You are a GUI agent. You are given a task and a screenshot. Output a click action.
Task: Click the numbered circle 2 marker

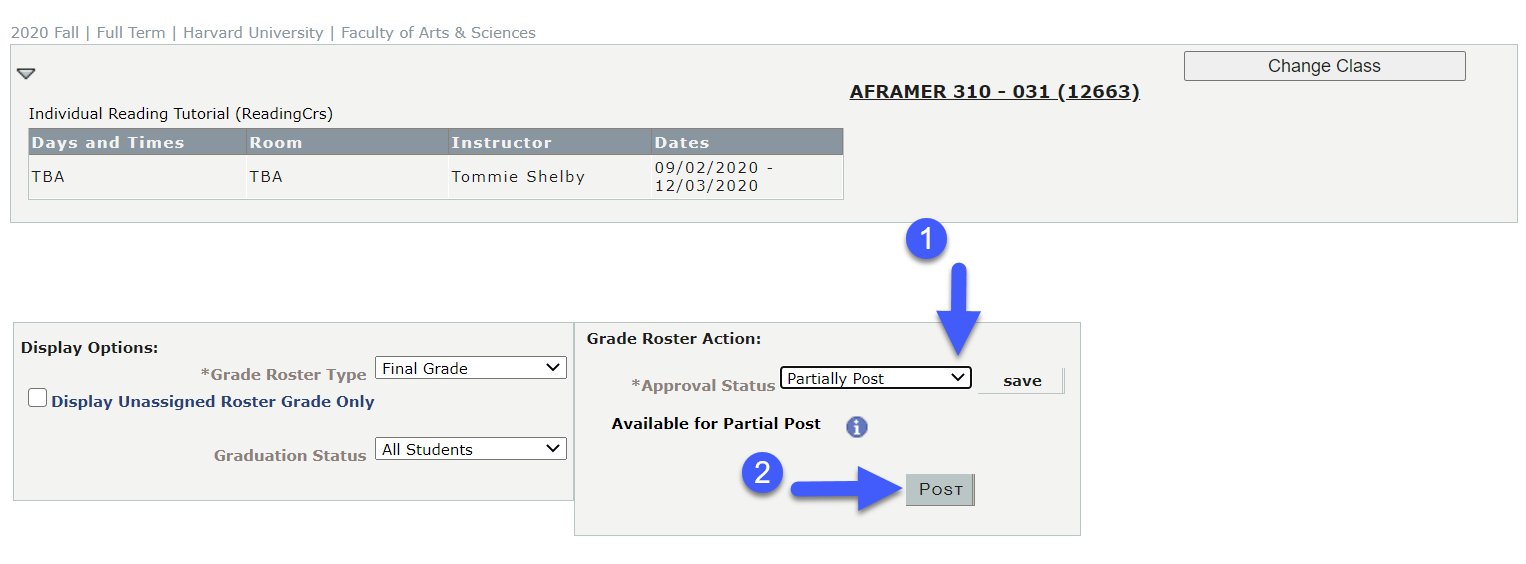tap(762, 473)
